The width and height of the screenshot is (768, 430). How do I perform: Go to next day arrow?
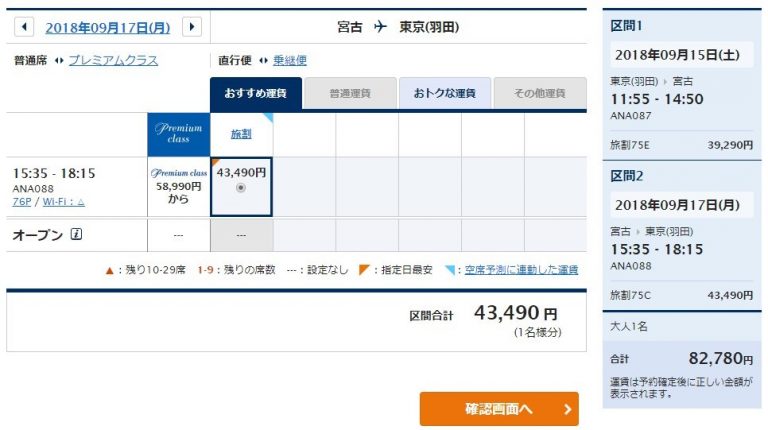(192, 26)
